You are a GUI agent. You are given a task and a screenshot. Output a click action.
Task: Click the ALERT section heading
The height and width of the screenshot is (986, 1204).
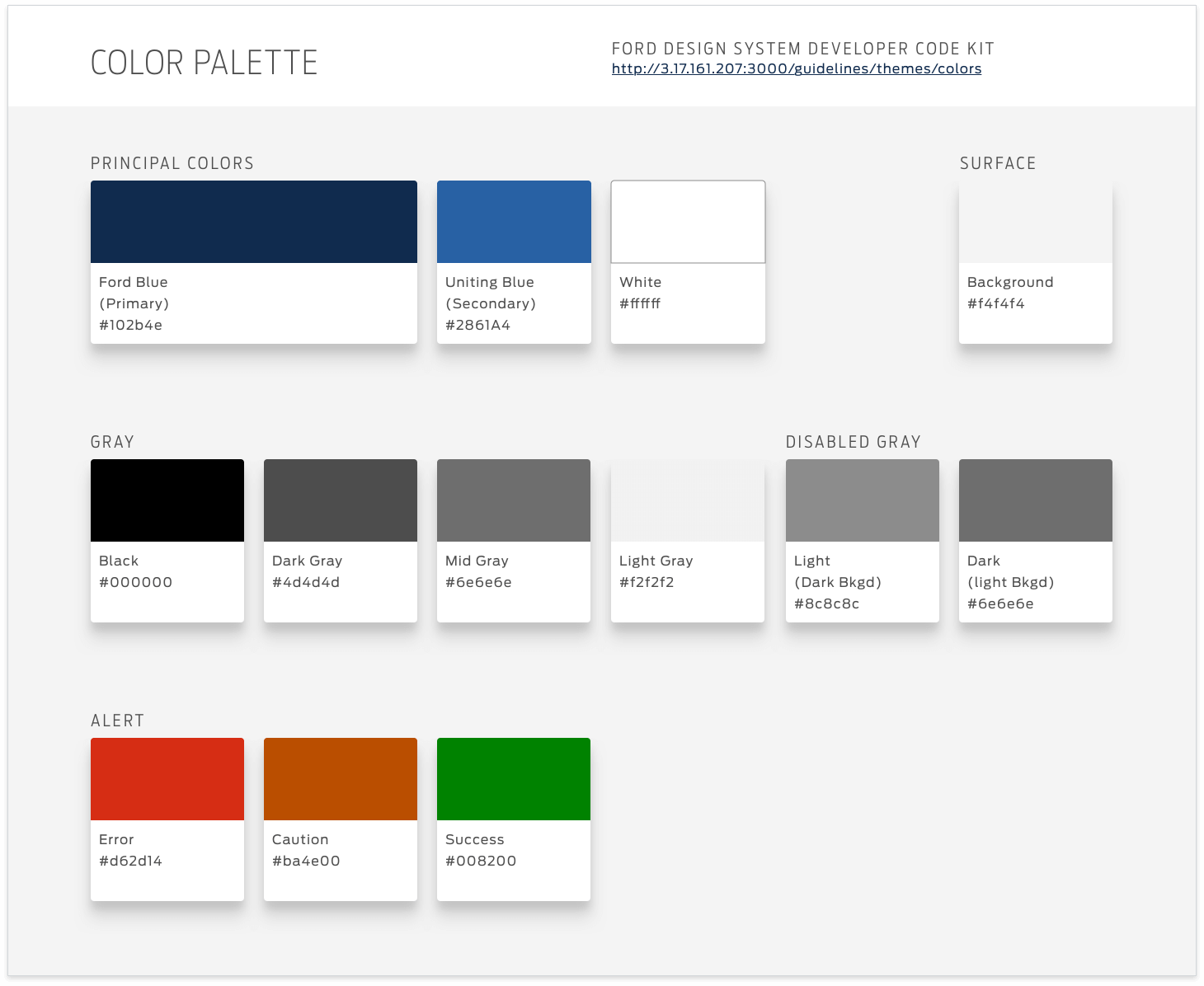pos(117,721)
